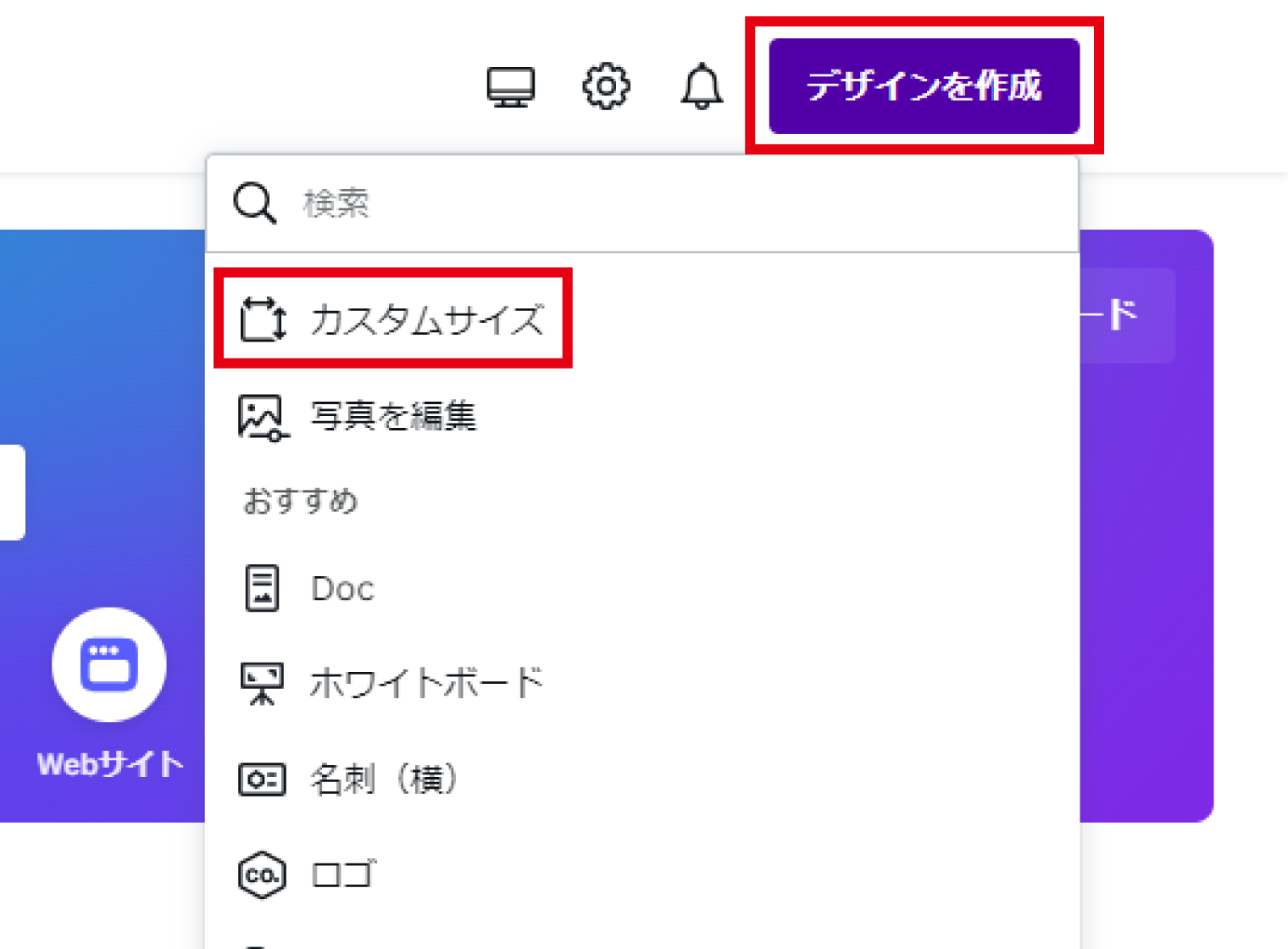Select the Doc text option

point(342,589)
